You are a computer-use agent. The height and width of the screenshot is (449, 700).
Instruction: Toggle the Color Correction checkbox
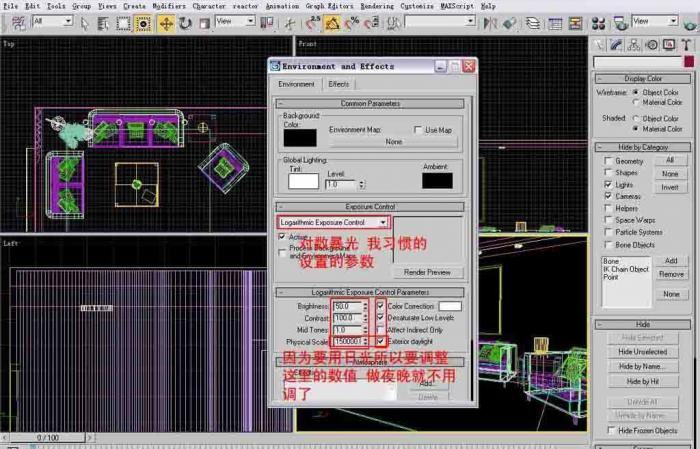tap(380, 306)
